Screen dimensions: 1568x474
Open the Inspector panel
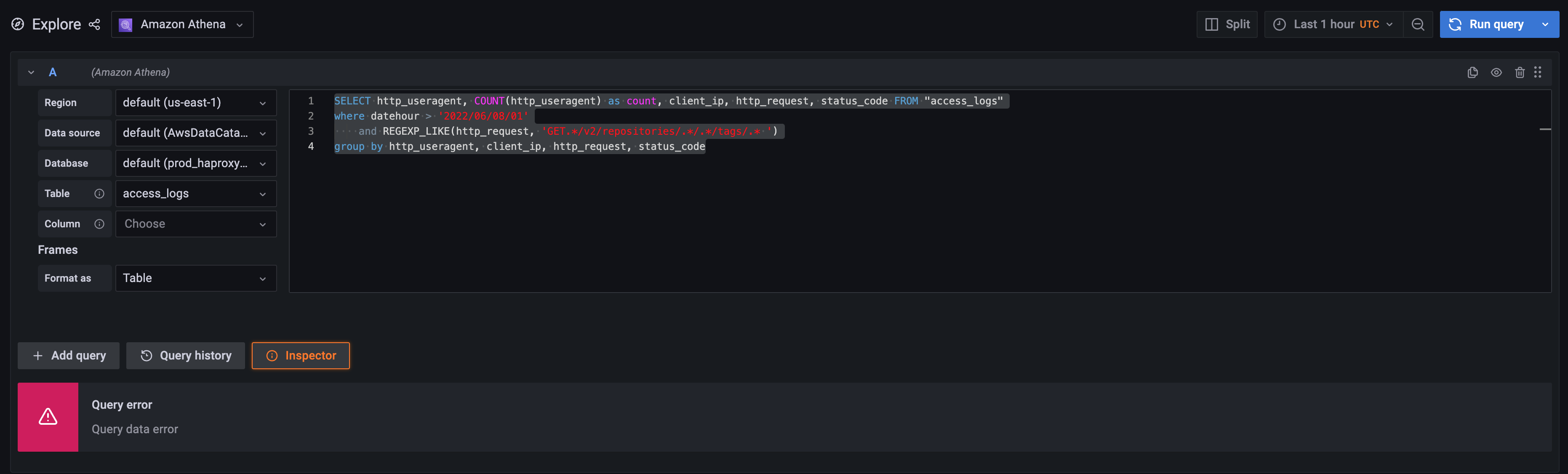tap(301, 355)
